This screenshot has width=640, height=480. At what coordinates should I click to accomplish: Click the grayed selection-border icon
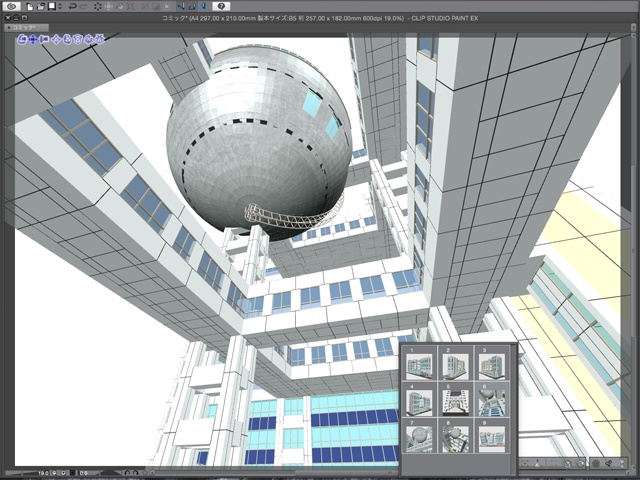pyautogui.click(x=145, y=7)
